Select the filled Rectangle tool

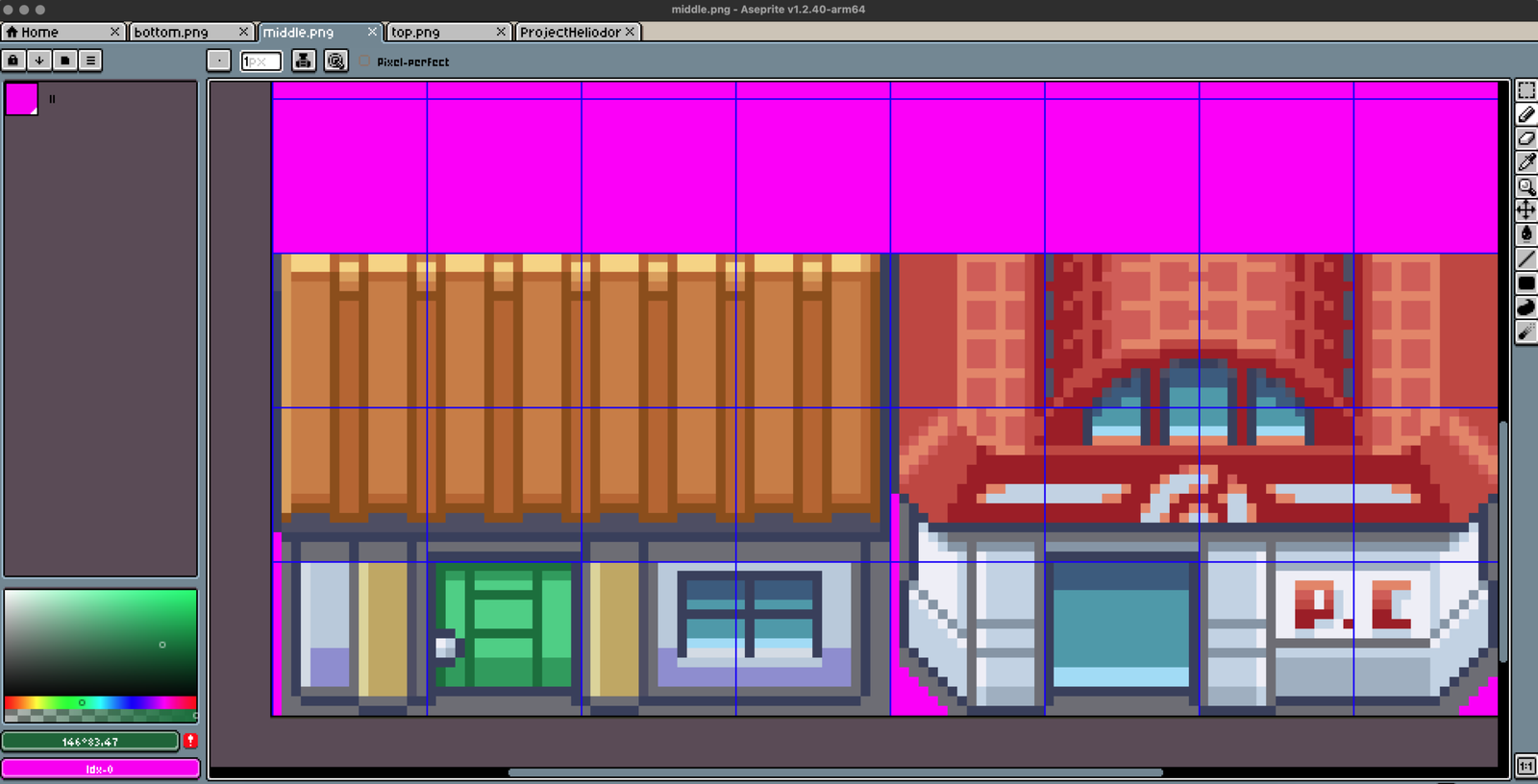point(1526,283)
